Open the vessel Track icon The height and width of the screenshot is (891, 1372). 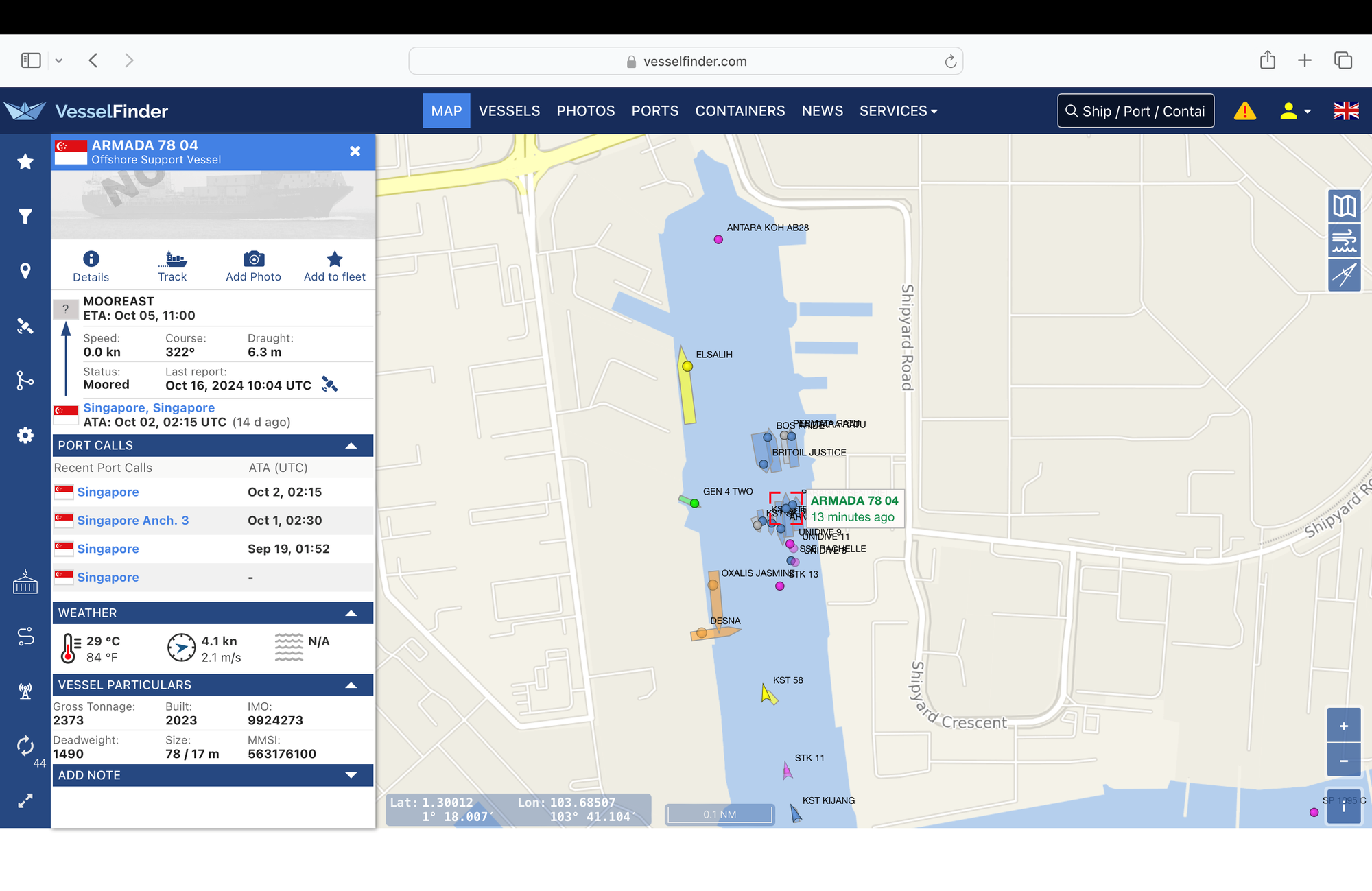coord(172,259)
